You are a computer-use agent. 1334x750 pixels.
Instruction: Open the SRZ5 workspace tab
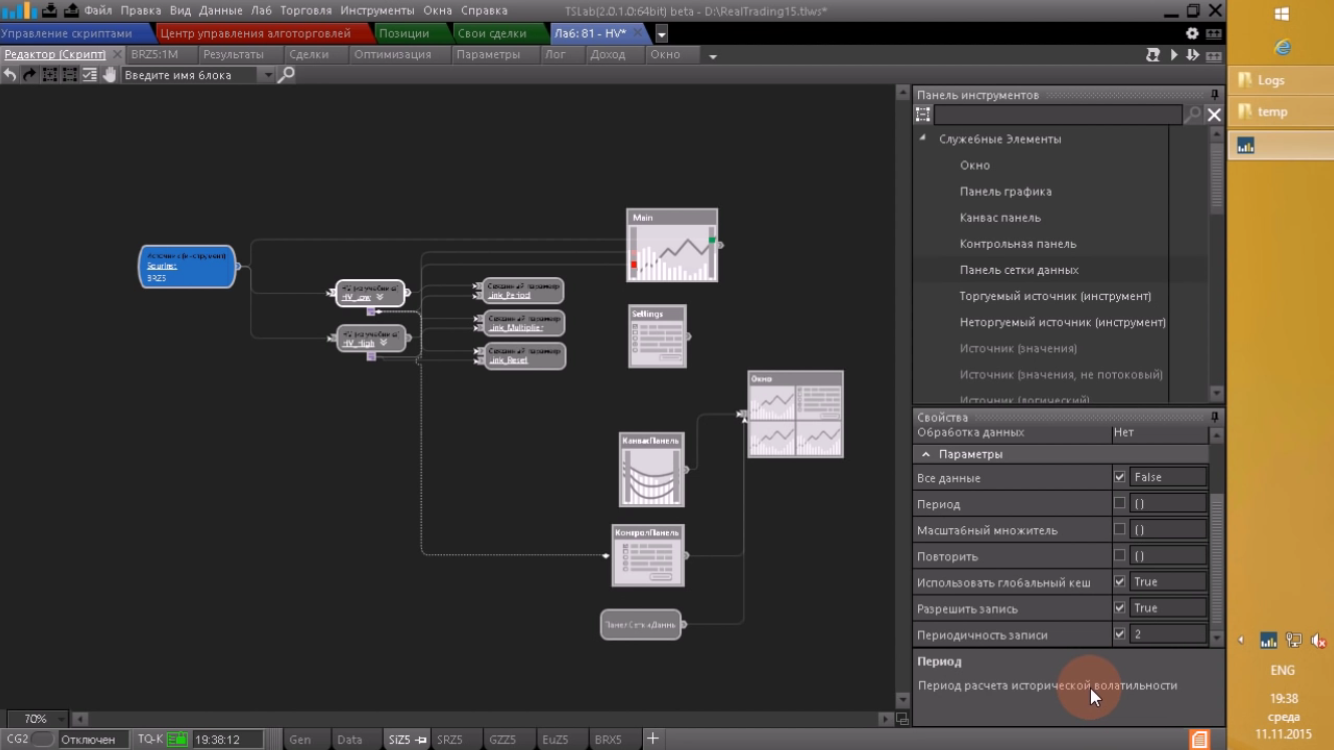[450, 740]
